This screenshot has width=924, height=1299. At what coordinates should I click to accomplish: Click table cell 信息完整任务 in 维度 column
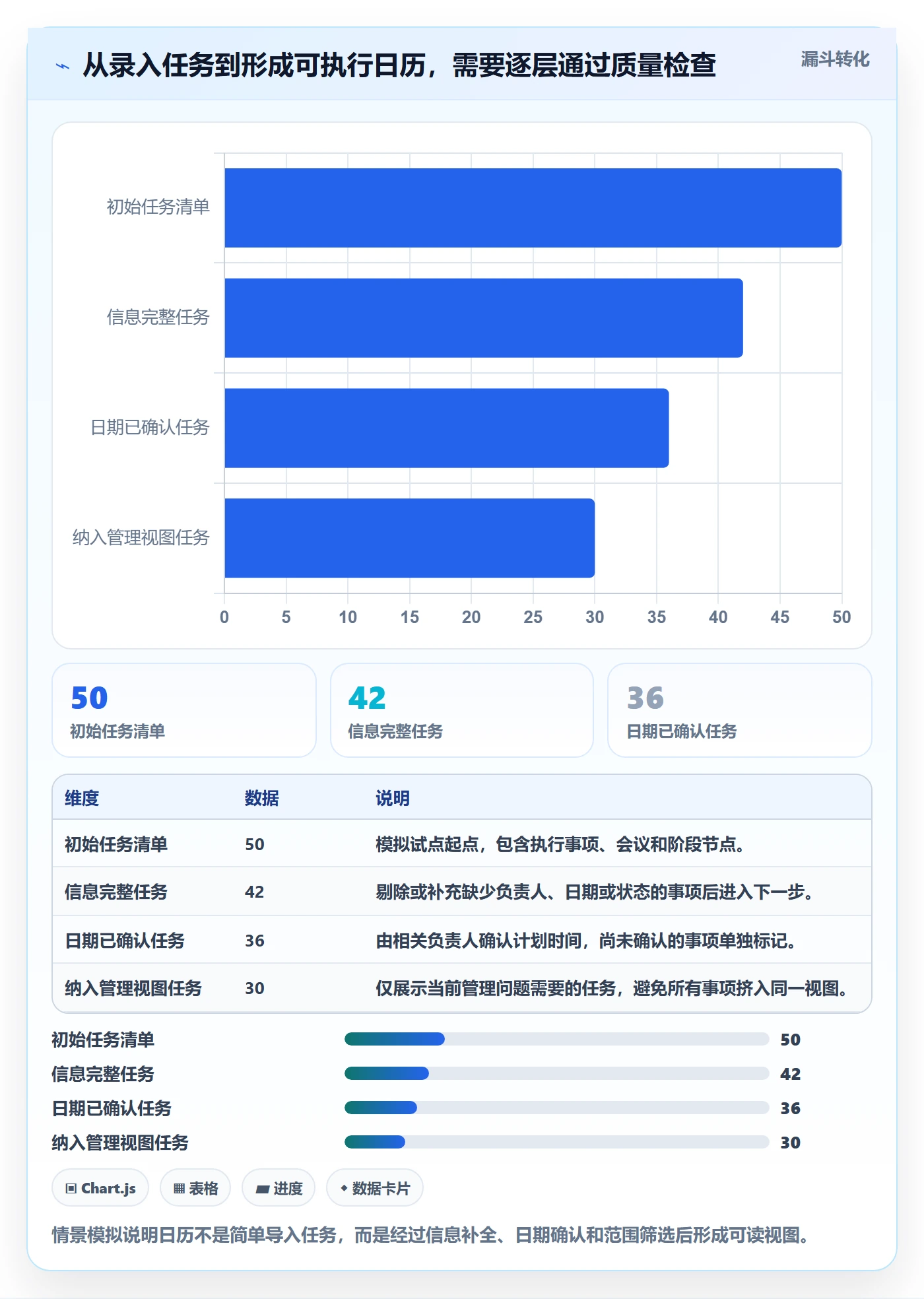tap(116, 892)
